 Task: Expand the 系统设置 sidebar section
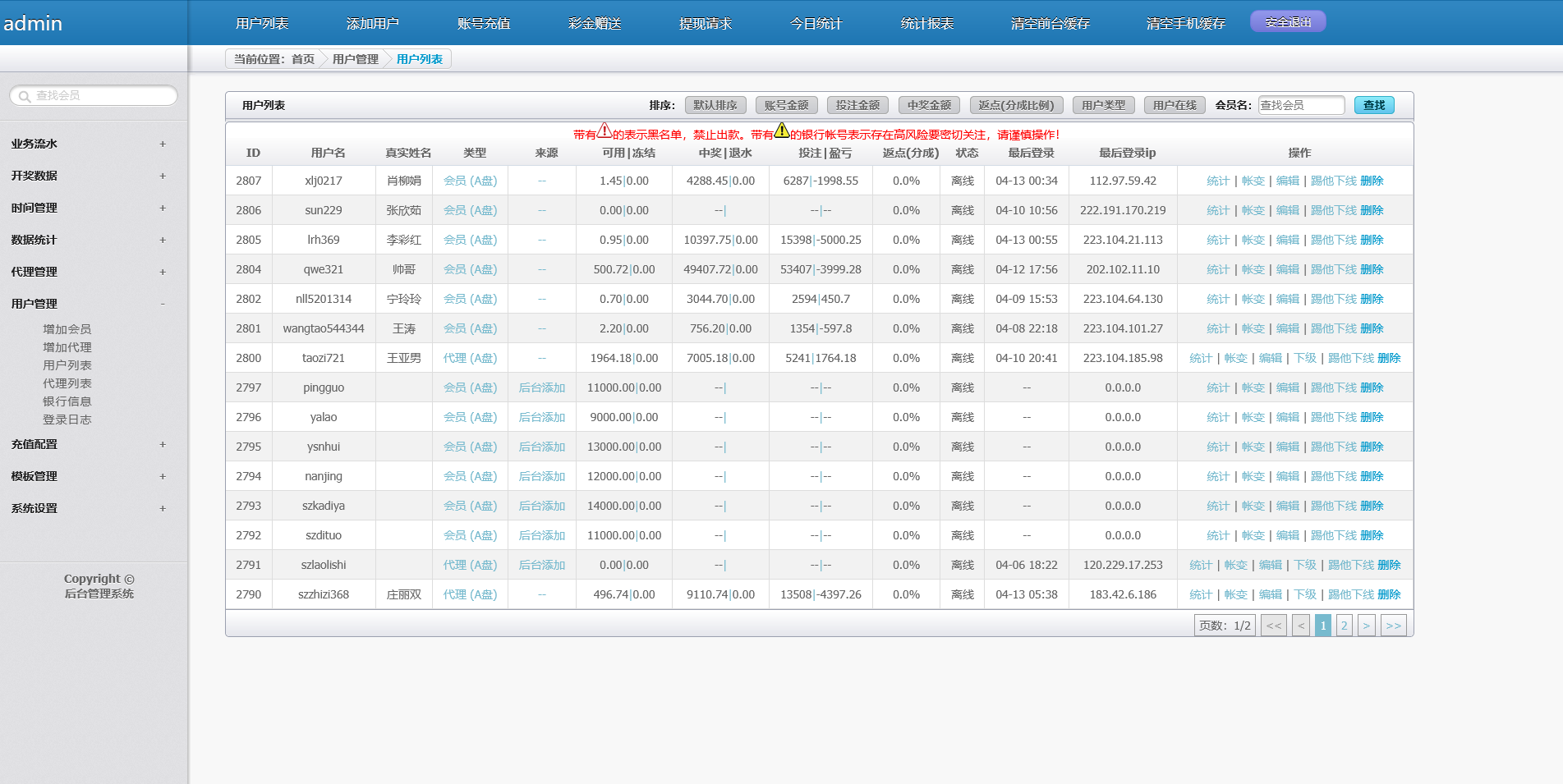pyautogui.click(x=163, y=508)
